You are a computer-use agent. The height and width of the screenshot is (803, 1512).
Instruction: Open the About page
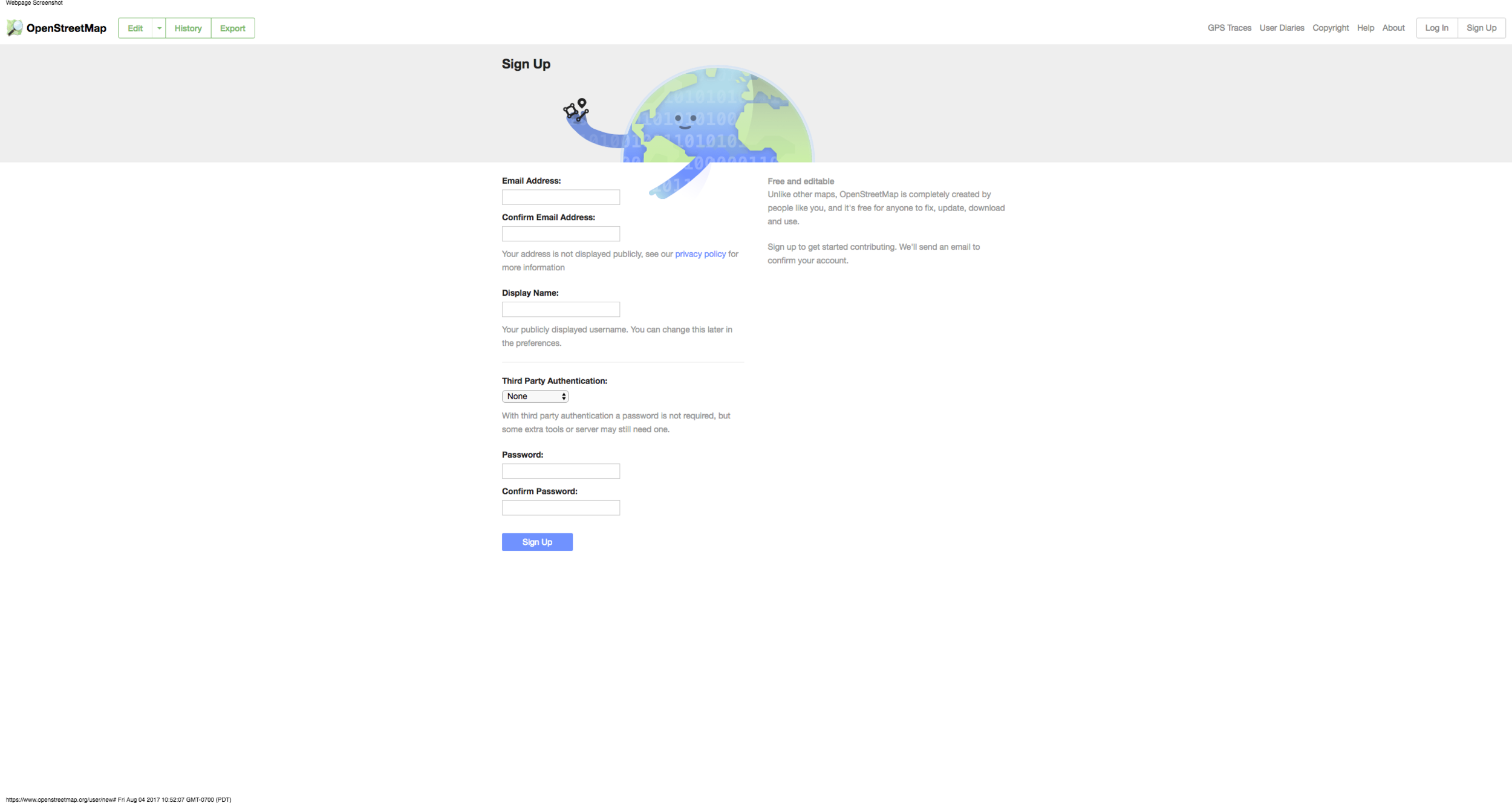pyautogui.click(x=1393, y=28)
